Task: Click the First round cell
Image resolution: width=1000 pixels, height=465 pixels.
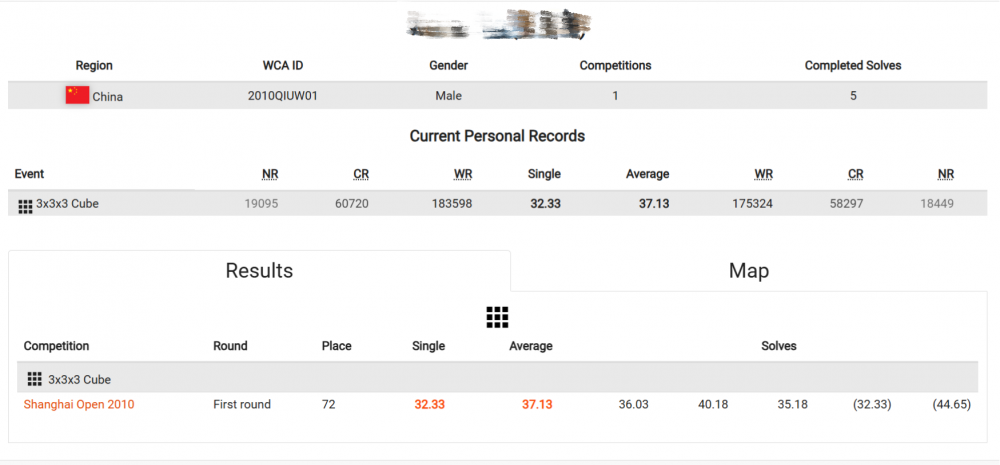Action: [x=242, y=404]
